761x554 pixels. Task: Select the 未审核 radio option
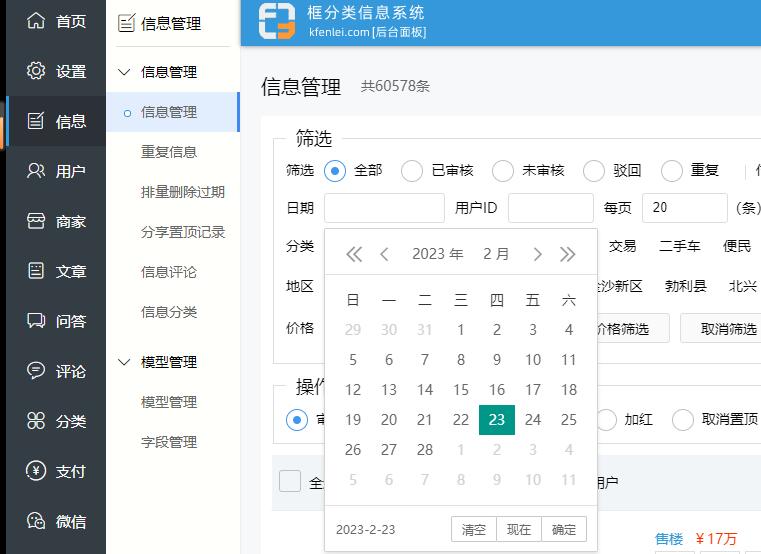coord(502,170)
